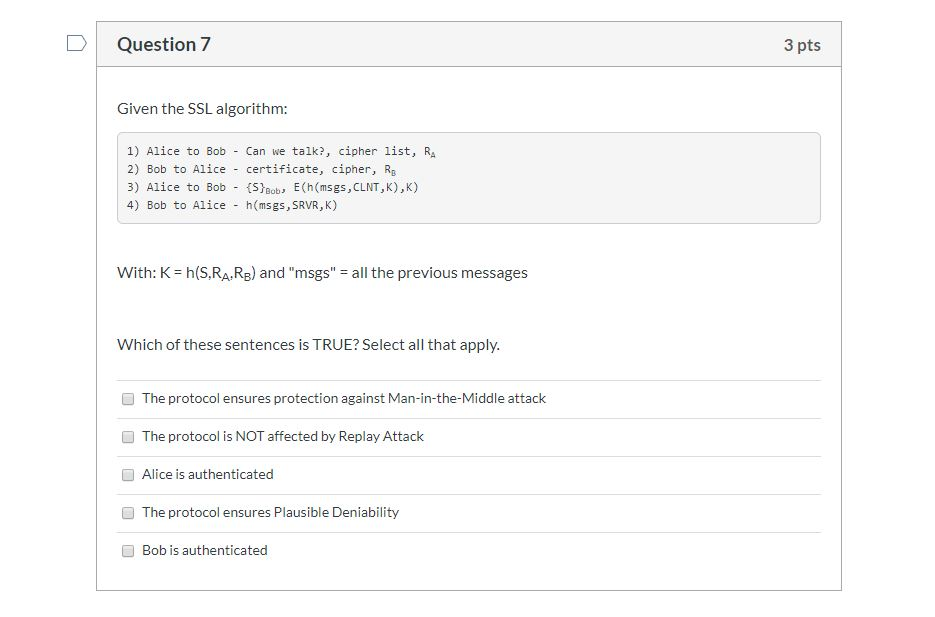Check 'The protocol ensures protection against Man-in-the-Middle attack'

pyautogui.click(x=128, y=398)
